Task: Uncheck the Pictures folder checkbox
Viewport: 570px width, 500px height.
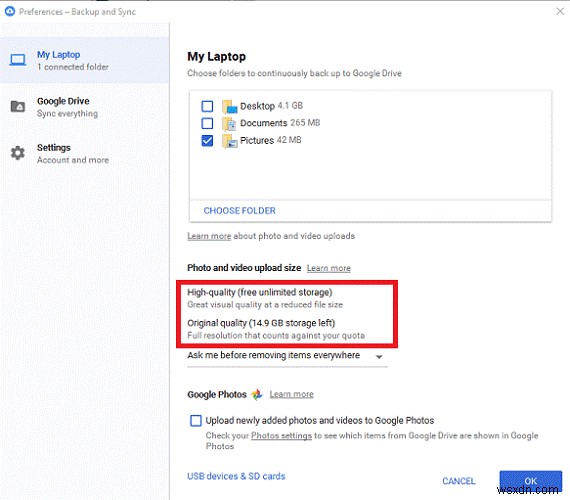Action: pyautogui.click(x=207, y=141)
